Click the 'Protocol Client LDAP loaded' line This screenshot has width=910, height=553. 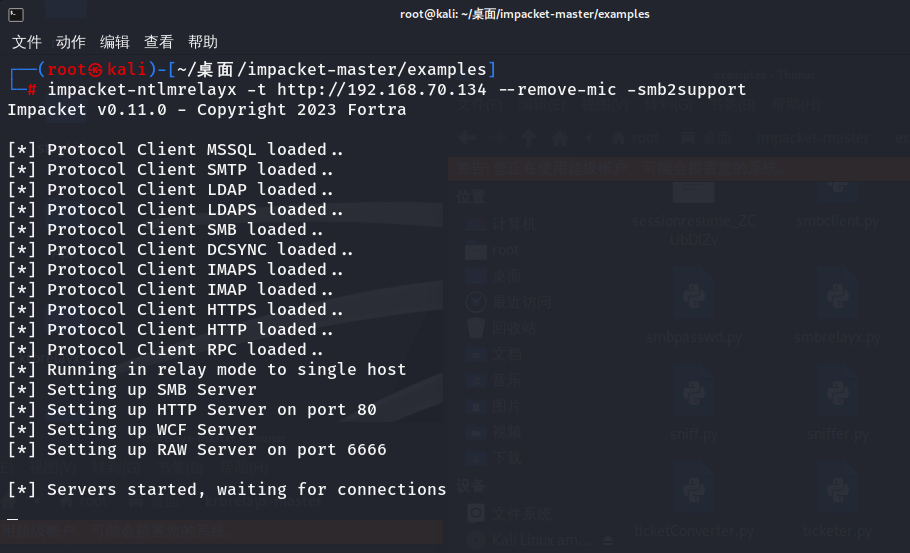click(171, 189)
